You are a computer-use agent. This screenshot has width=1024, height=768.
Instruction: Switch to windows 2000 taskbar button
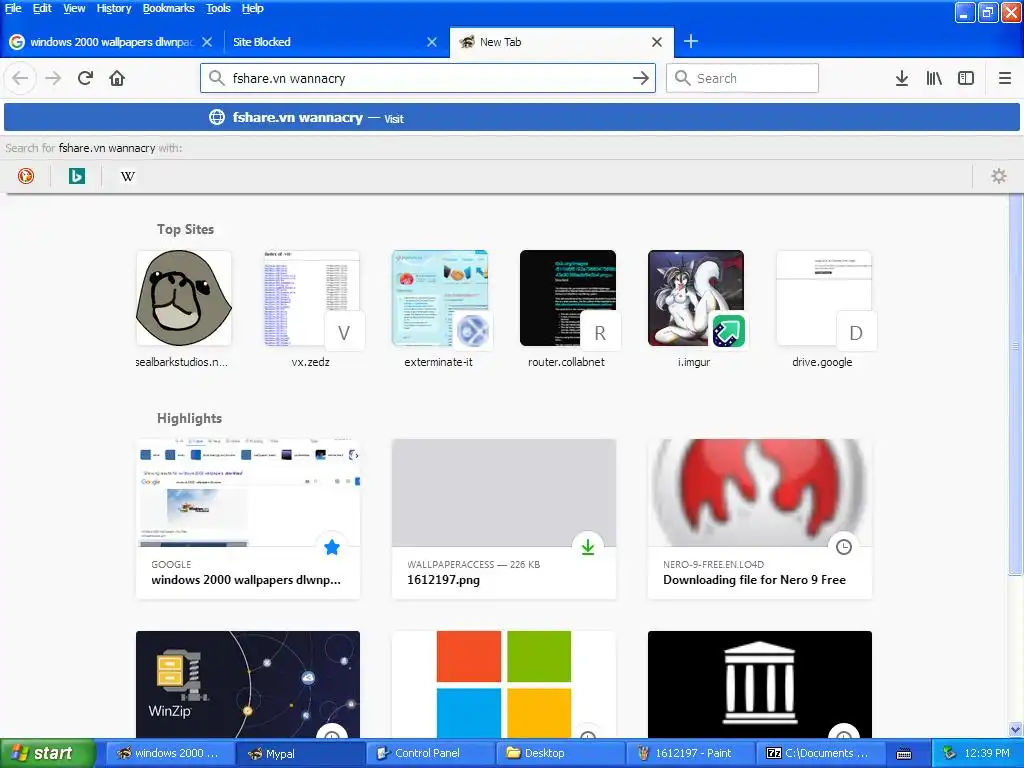[x=169, y=754]
